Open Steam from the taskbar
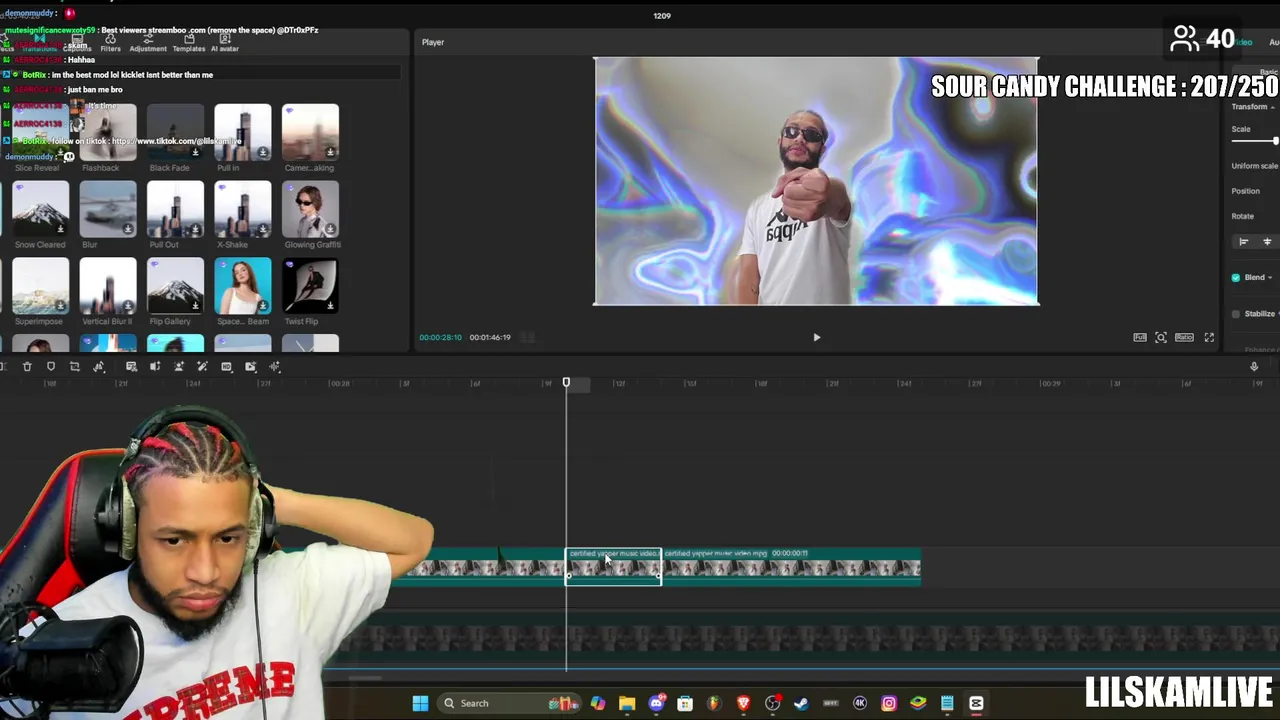Image resolution: width=1280 pixels, height=720 pixels. pos(801,703)
